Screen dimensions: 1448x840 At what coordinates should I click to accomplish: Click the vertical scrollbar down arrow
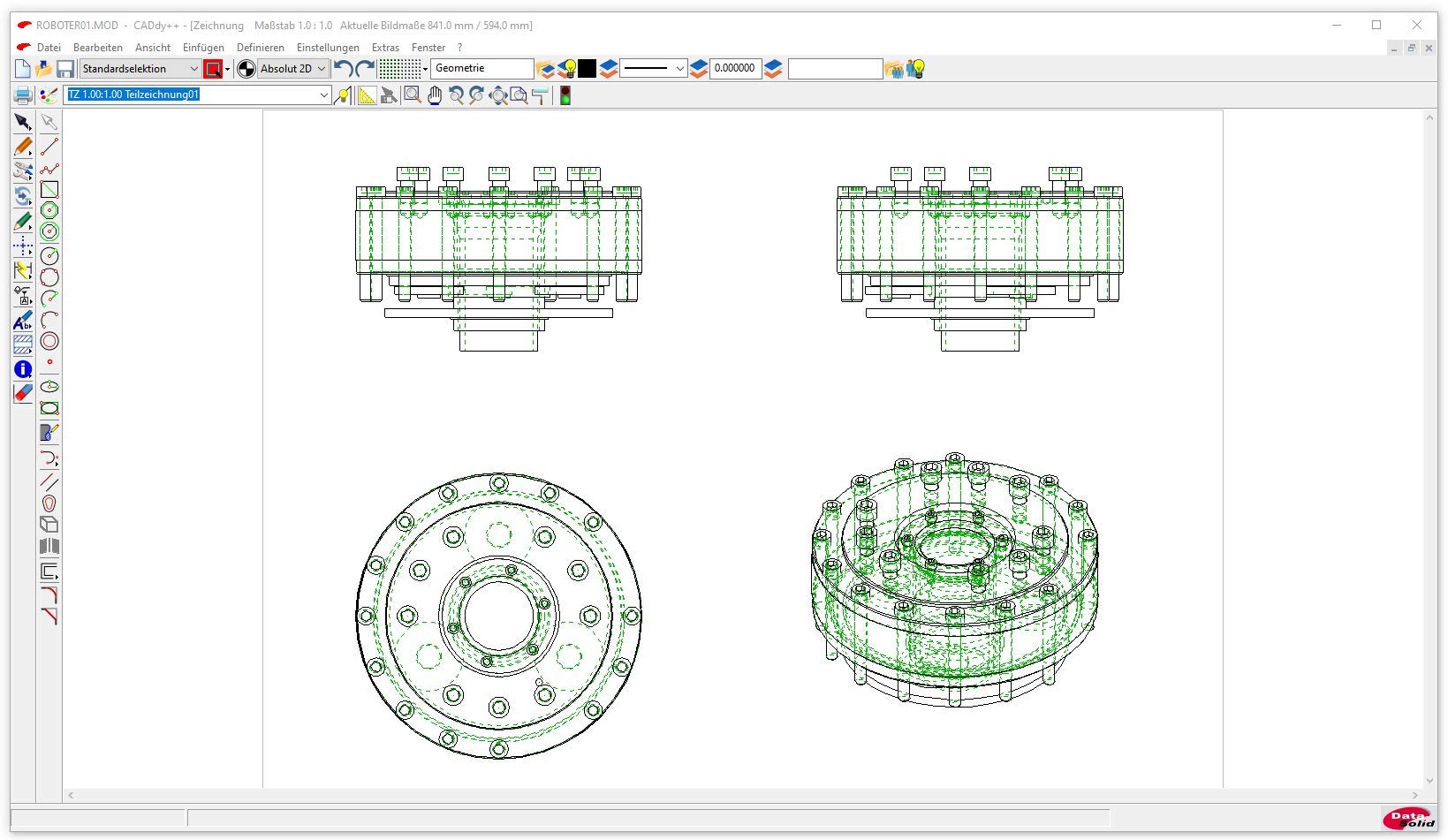tap(1429, 781)
